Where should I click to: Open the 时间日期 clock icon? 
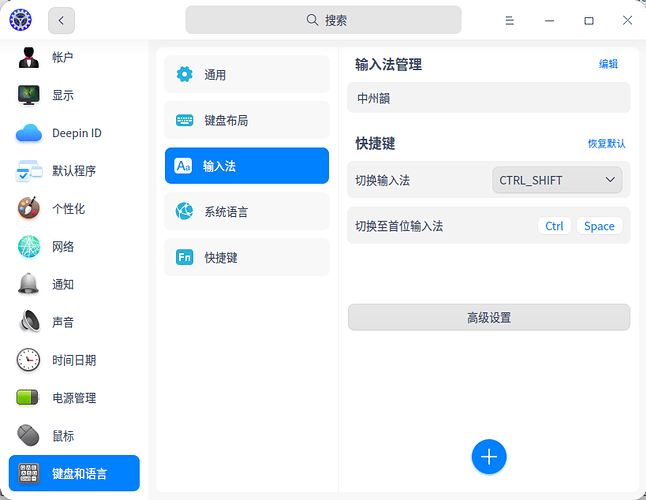(x=28, y=360)
